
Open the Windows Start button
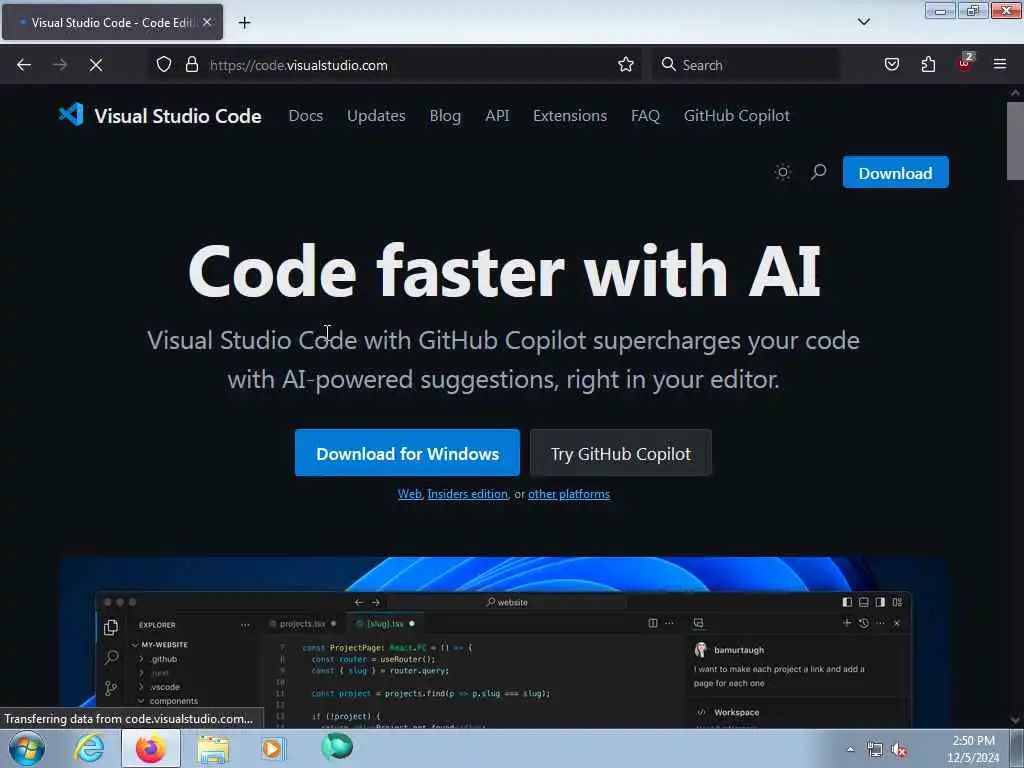27,748
